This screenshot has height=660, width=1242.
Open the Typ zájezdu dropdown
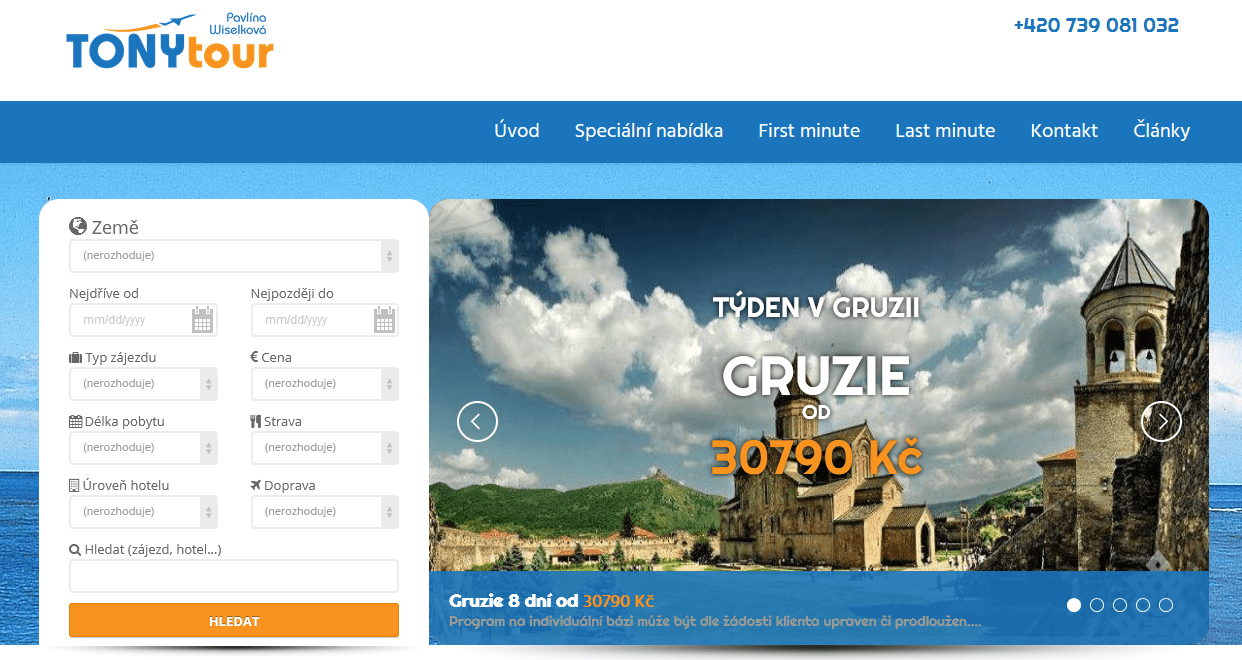click(143, 384)
